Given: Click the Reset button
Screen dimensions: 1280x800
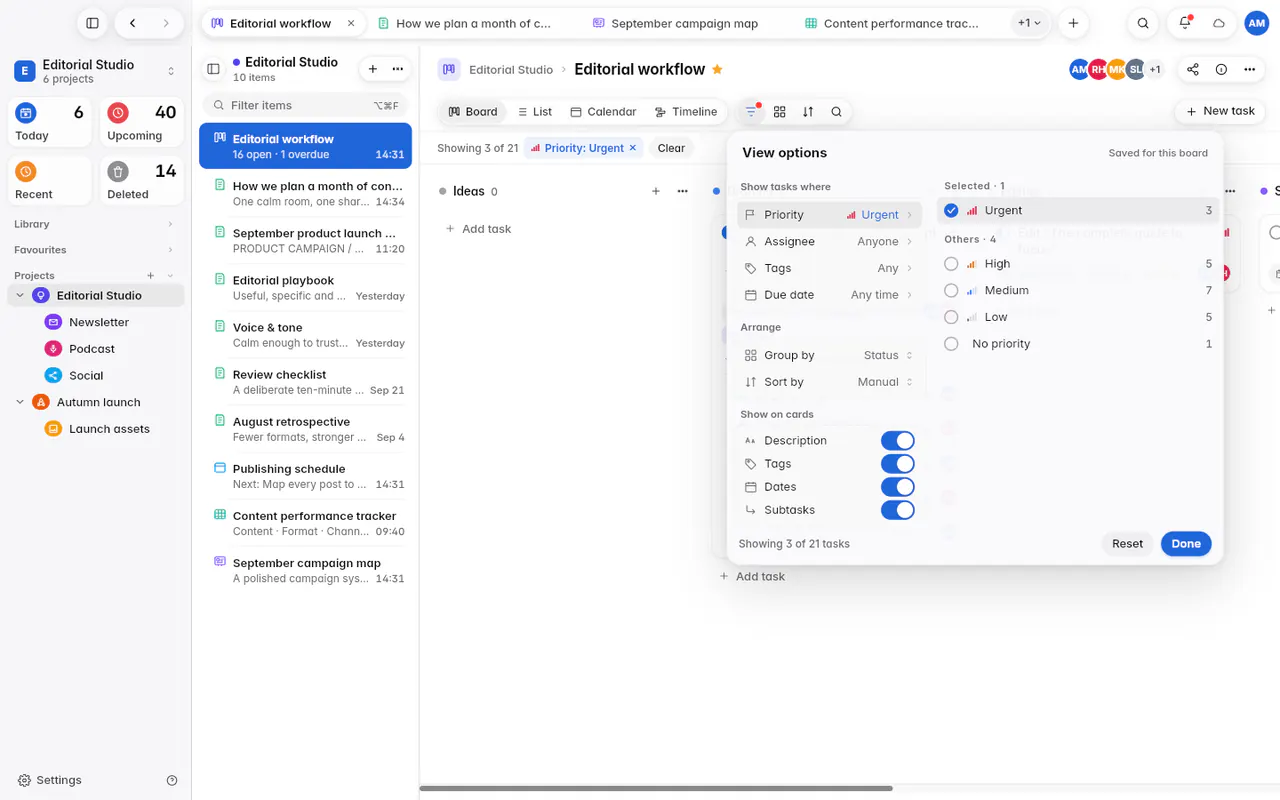Looking at the screenshot, I should point(1127,544).
